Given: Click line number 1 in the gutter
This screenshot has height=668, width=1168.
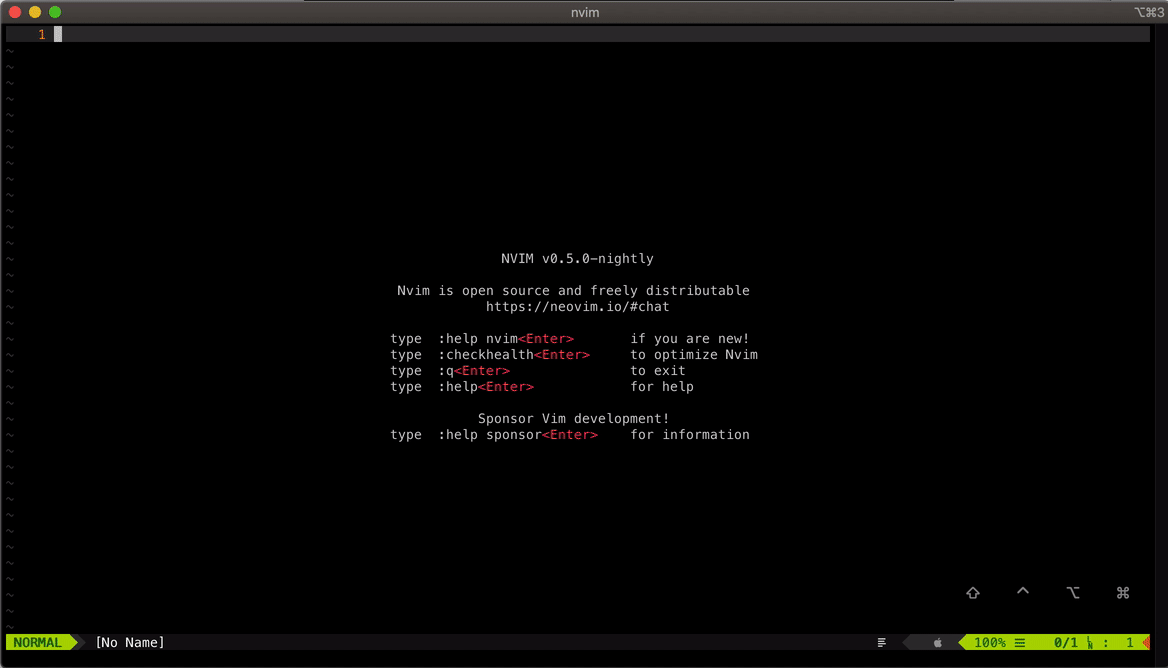Looking at the screenshot, I should tap(42, 35).
